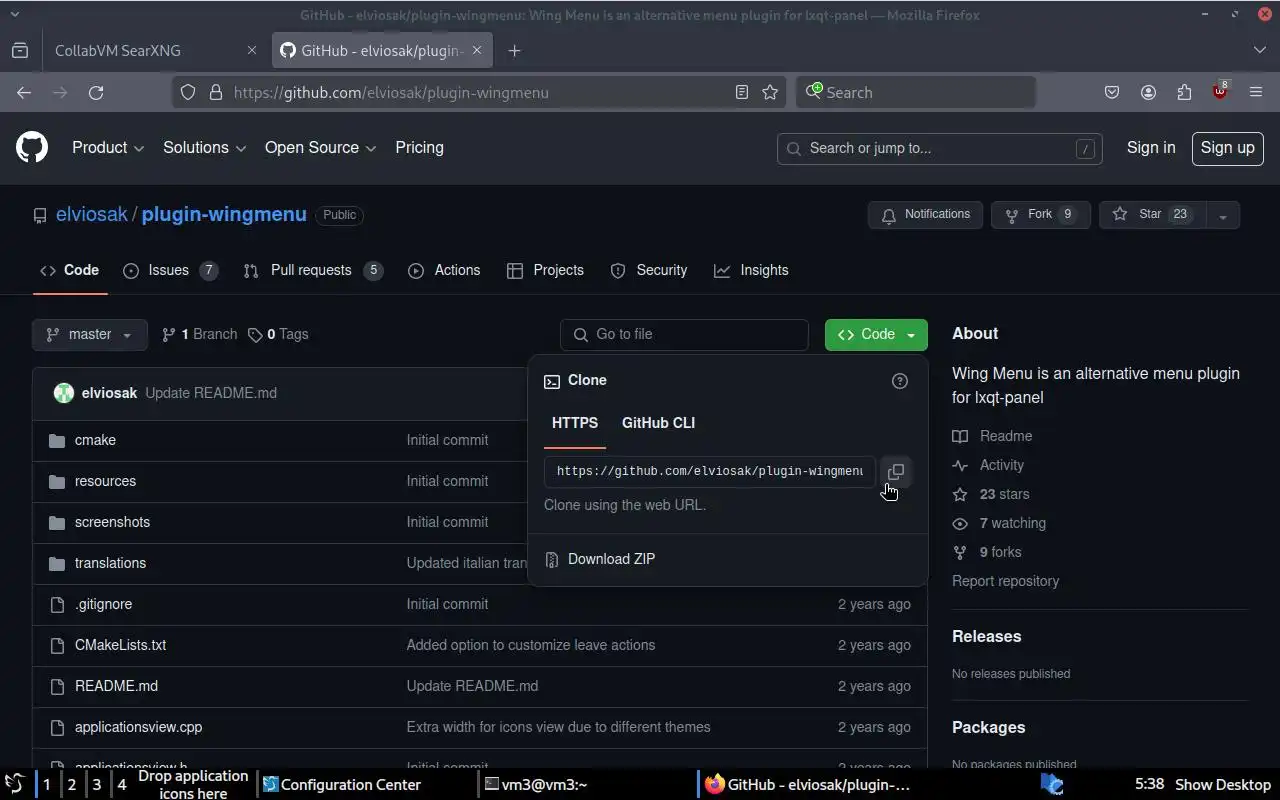Open the cmake folder
This screenshot has width=1280, height=800.
click(x=95, y=440)
